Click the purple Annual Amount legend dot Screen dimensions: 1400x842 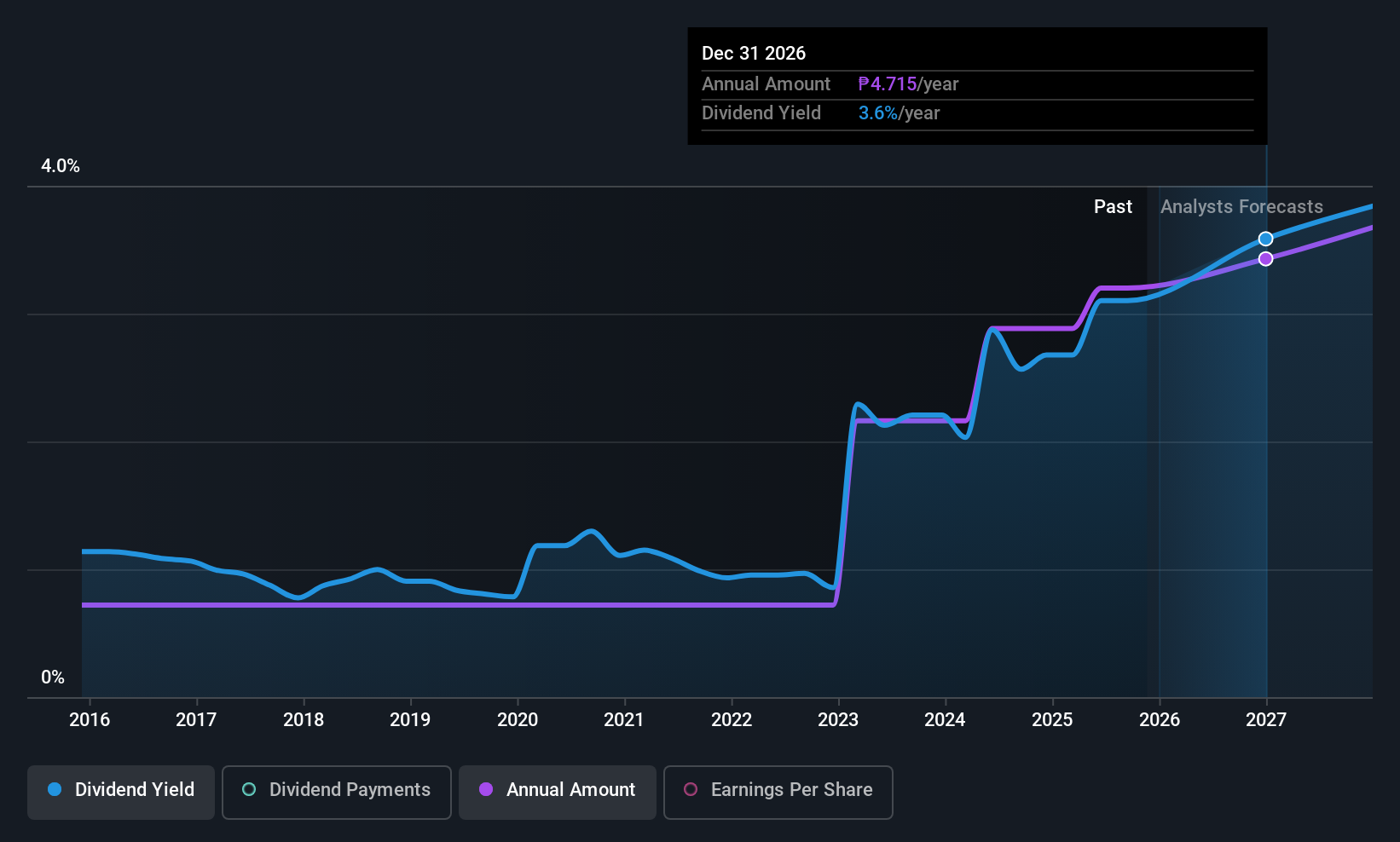tap(486, 790)
